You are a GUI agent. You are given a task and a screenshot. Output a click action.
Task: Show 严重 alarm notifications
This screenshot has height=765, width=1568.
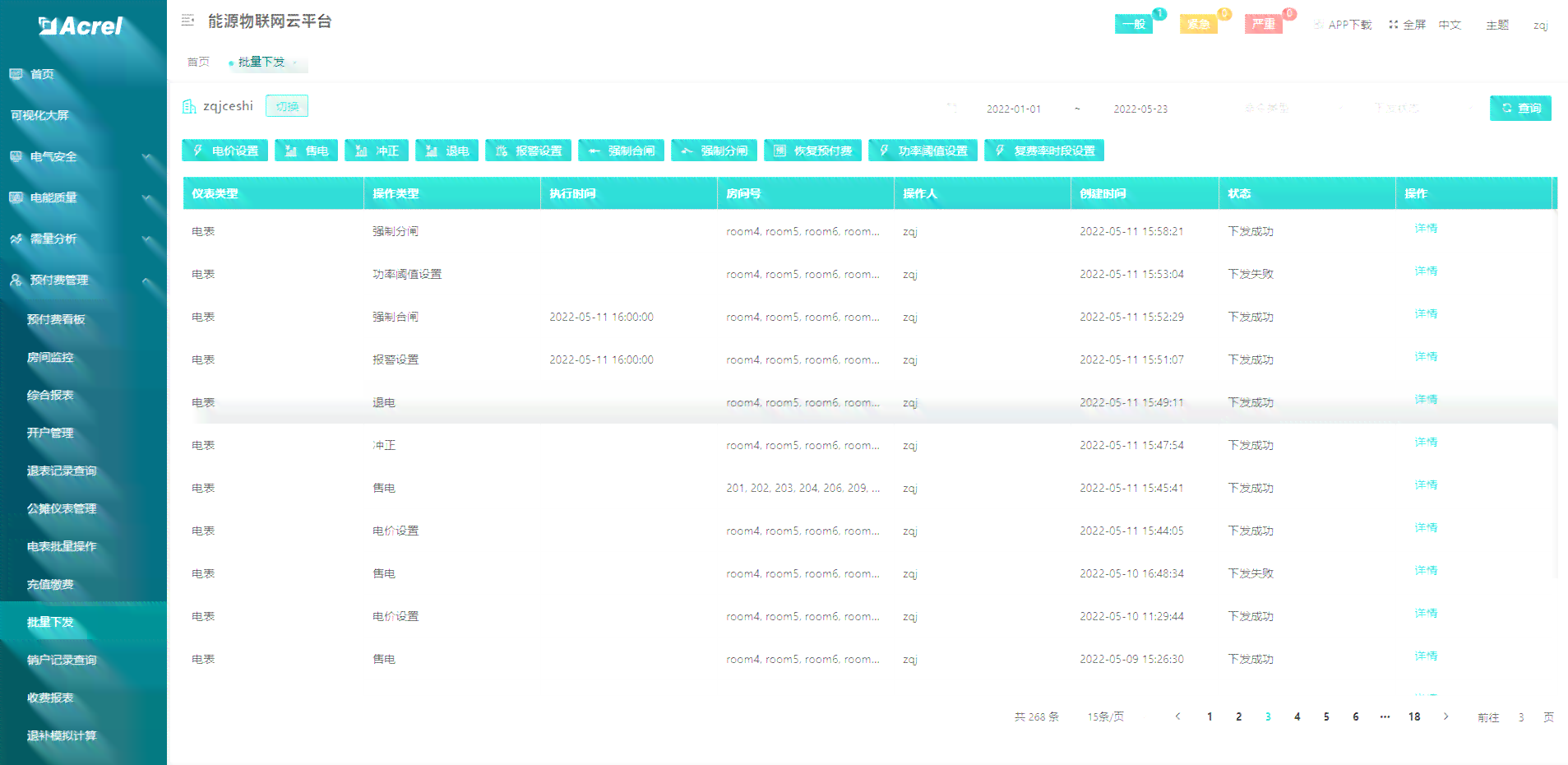pos(1264,24)
